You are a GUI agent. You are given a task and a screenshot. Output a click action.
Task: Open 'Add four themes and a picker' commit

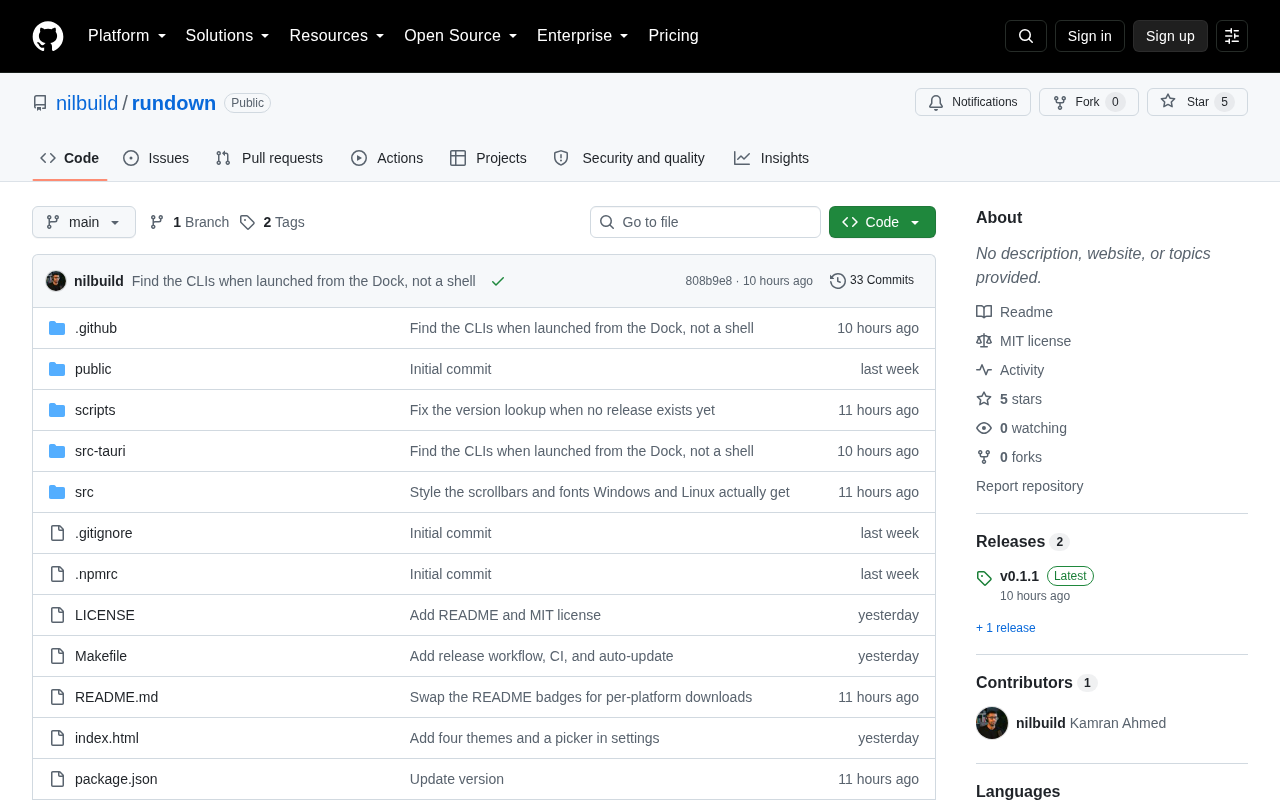[x=535, y=738]
